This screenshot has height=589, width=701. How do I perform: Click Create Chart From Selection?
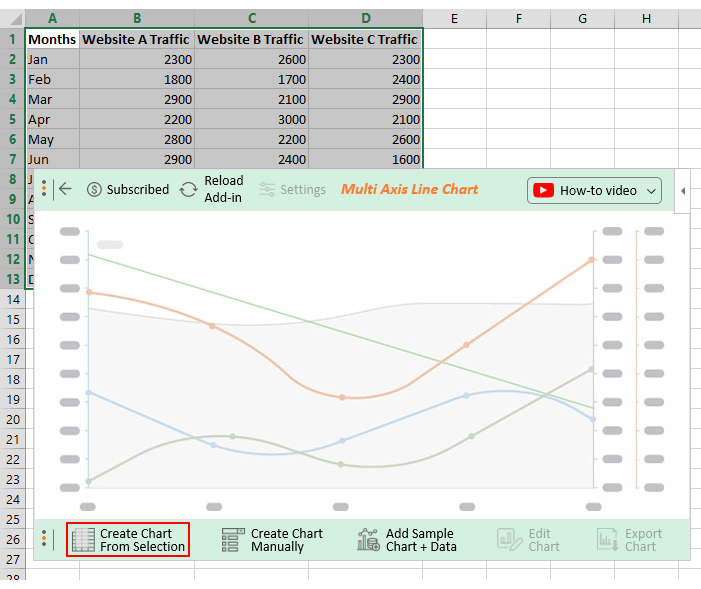(x=128, y=539)
